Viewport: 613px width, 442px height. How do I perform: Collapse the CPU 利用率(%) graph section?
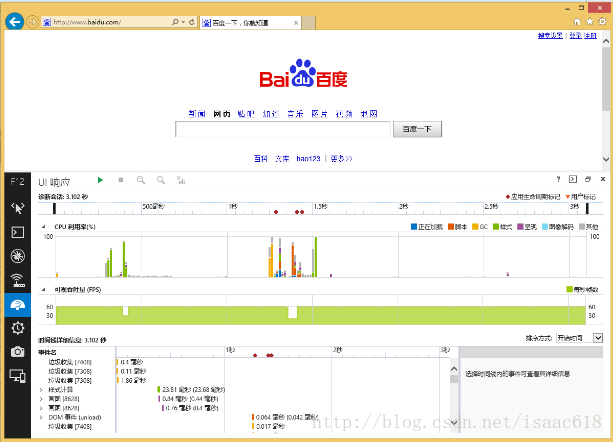43,227
